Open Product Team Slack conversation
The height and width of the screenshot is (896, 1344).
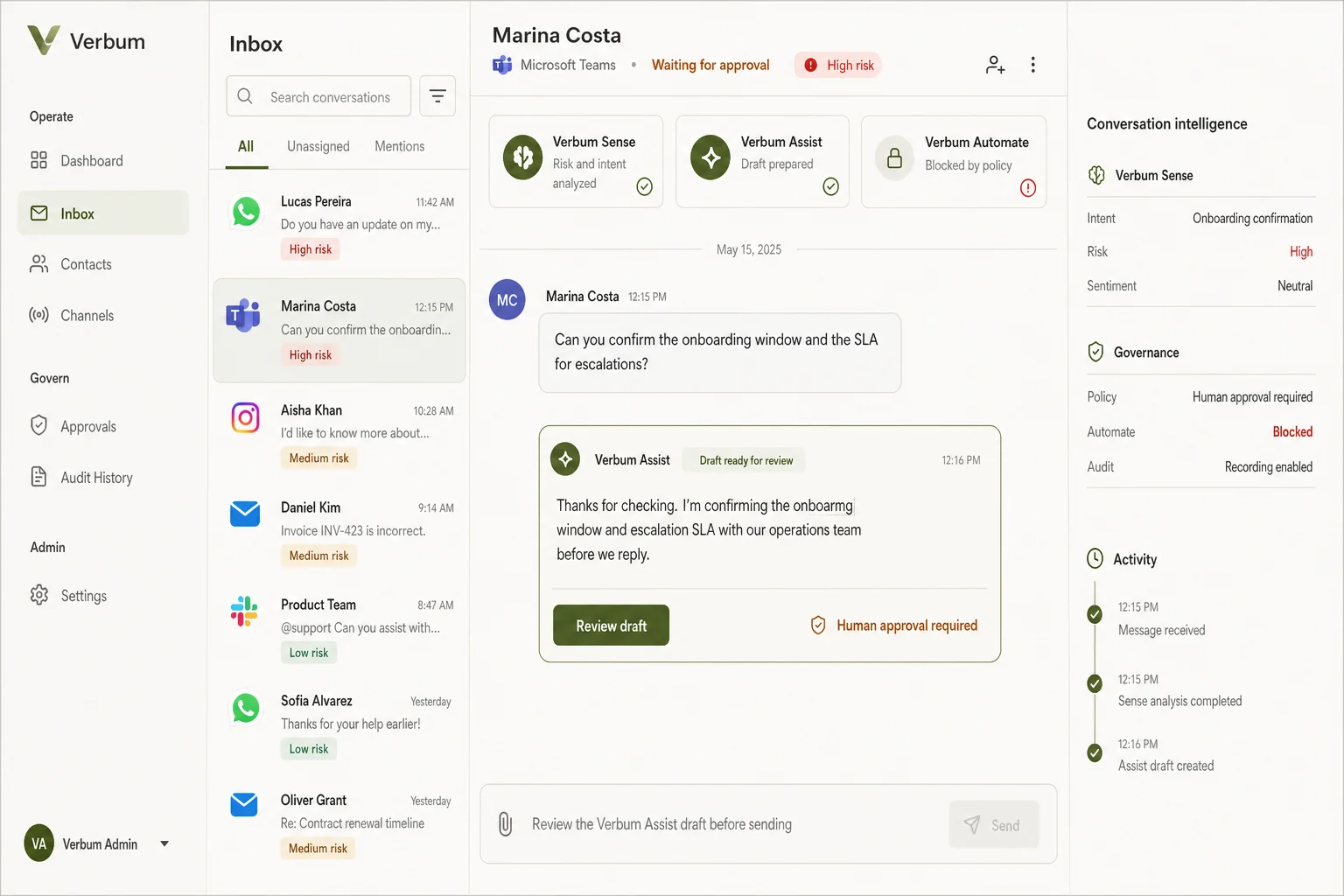339,628
